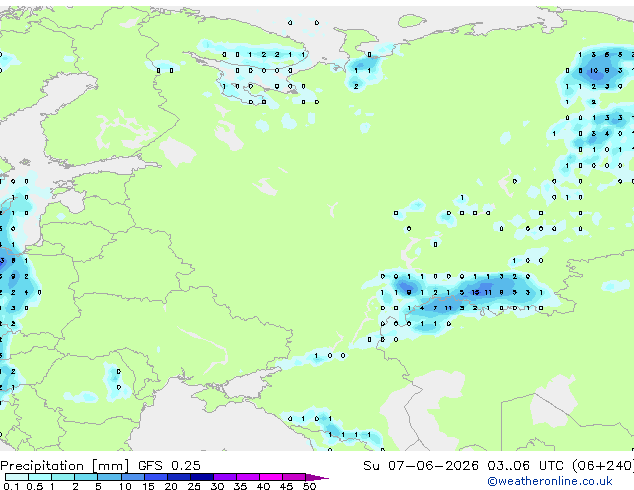Click the 0.5–1 mm legend color box
The height and width of the screenshot is (490, 634).
[40, 477]
